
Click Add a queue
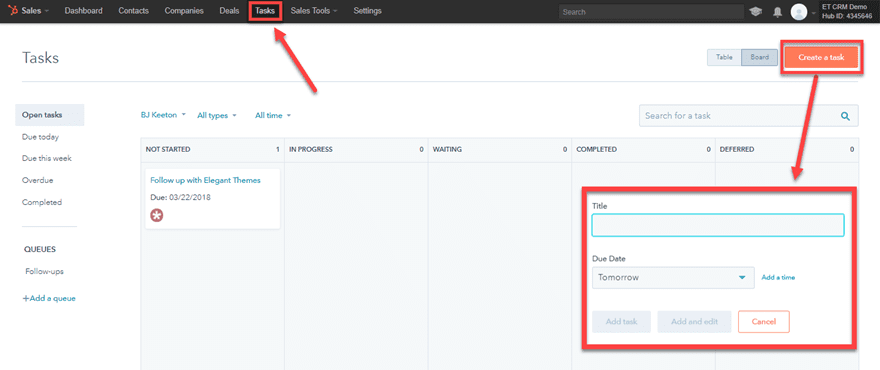pyautogui.click(x=49, y=298)
